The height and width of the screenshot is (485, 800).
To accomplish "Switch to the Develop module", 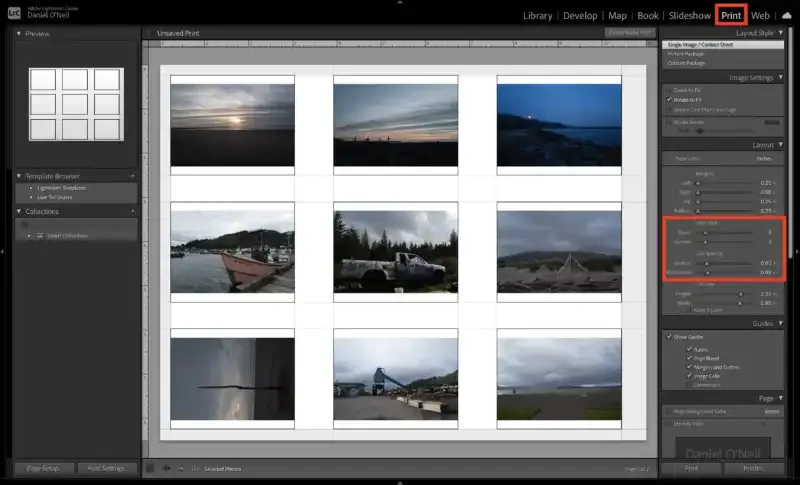I will click(x=580, y=16).
